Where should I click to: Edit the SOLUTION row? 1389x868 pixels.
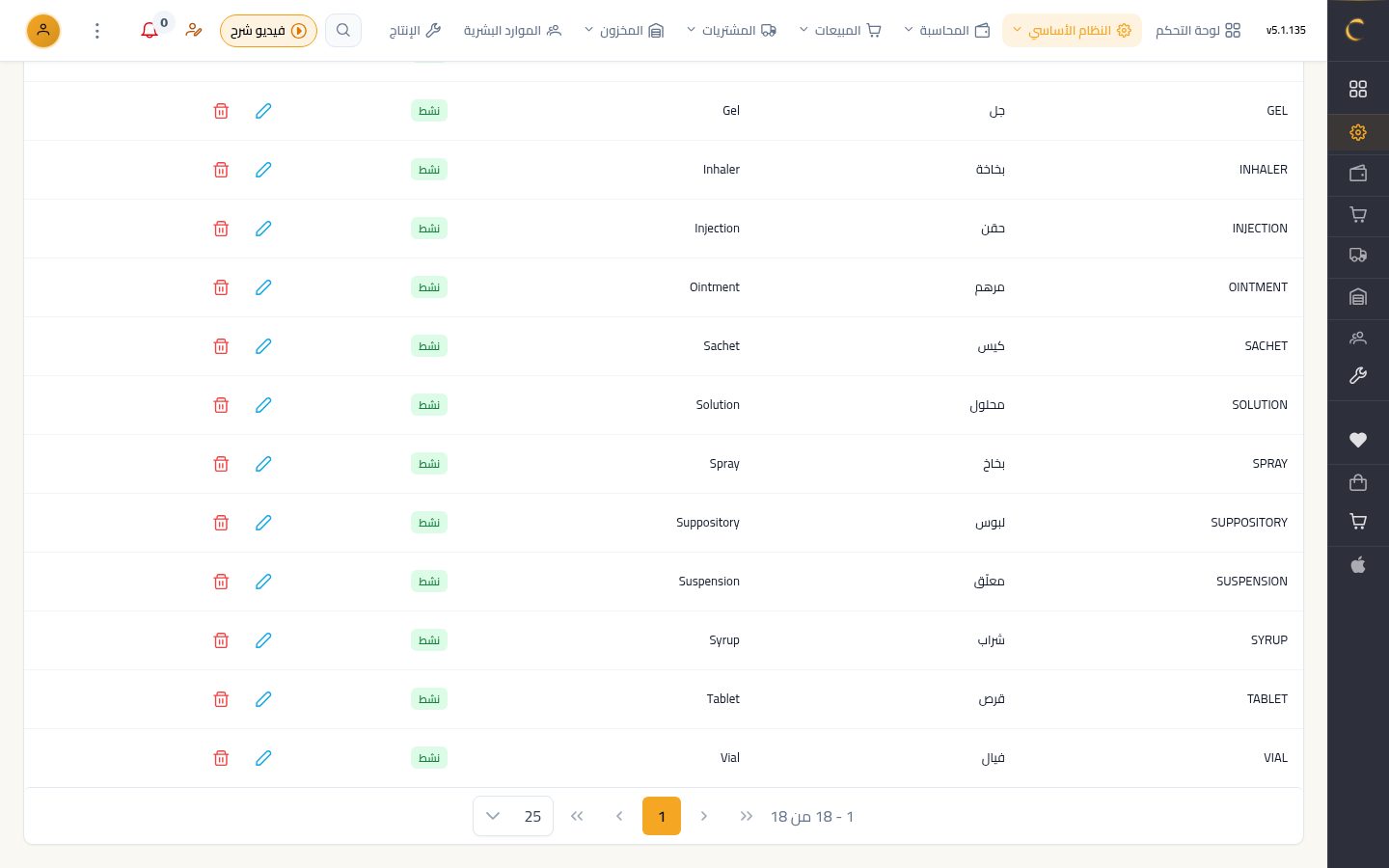pyautogui.click(x=263, y=405)
